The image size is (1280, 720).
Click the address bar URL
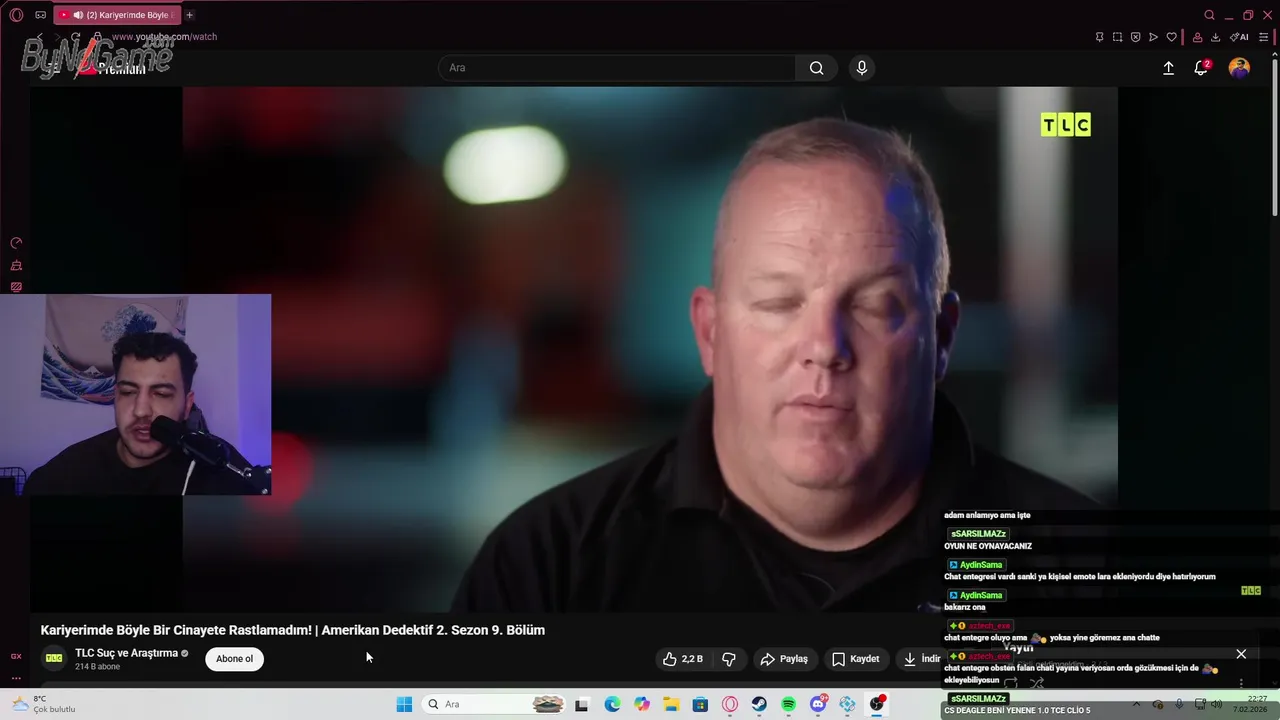[x=164, y=37]
